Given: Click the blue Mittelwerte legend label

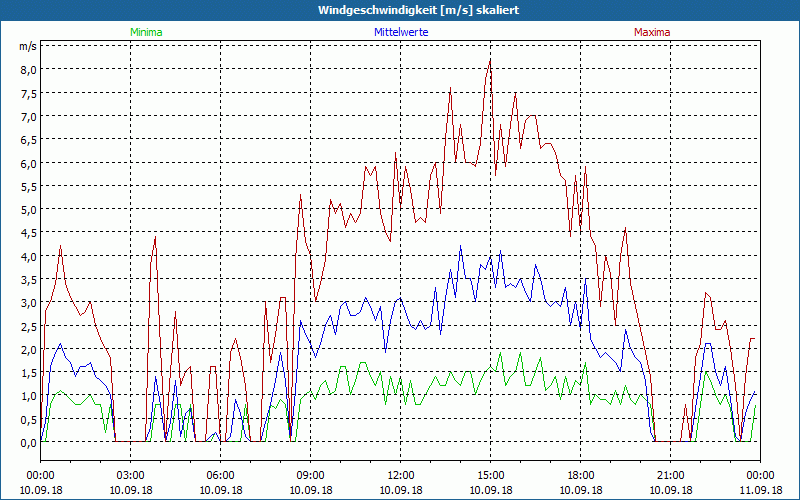Looking at the screenshot, I should (x=401, y=32).
